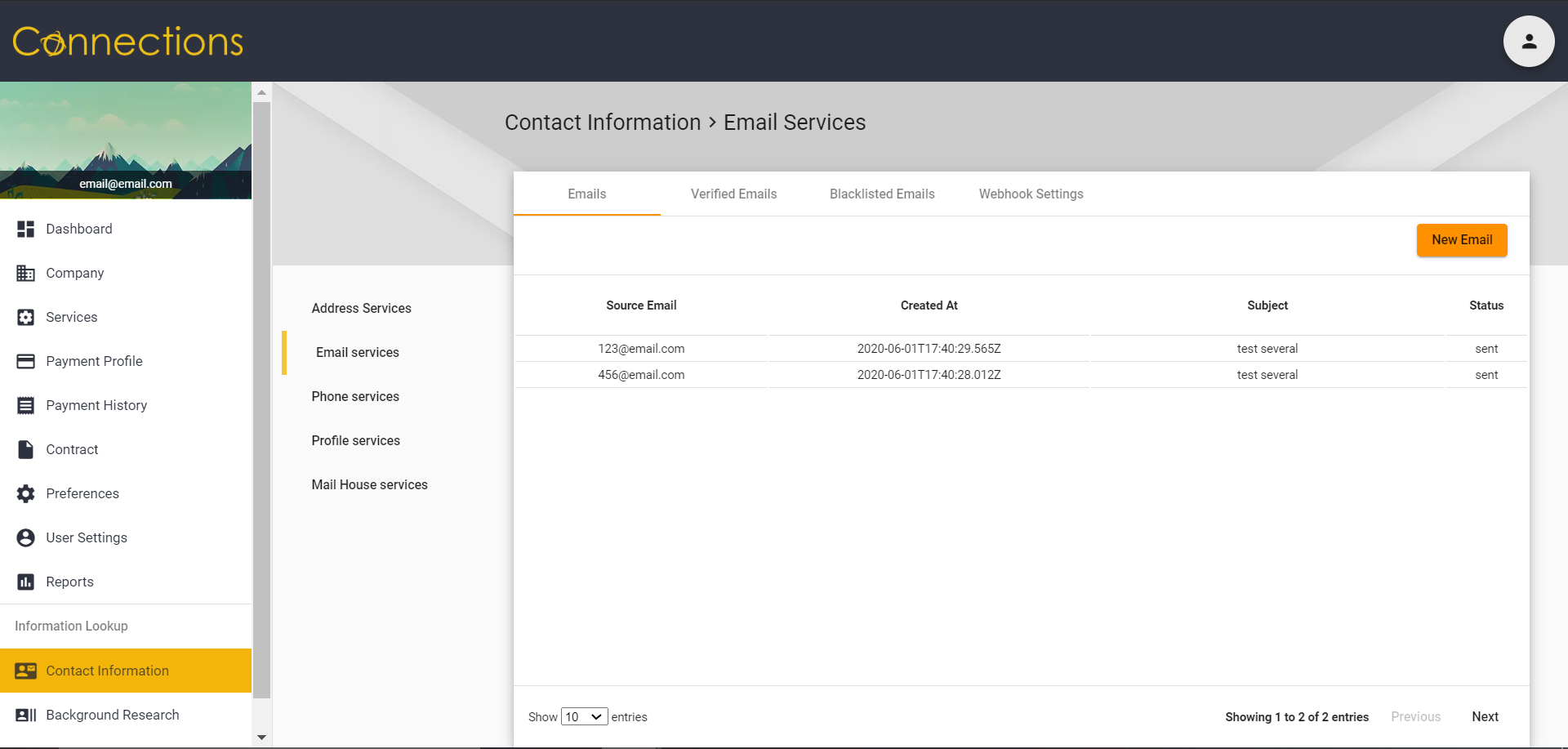Open Contract from the sidebar
Screen dimensions: 1568x749
[x=126, y=449]
